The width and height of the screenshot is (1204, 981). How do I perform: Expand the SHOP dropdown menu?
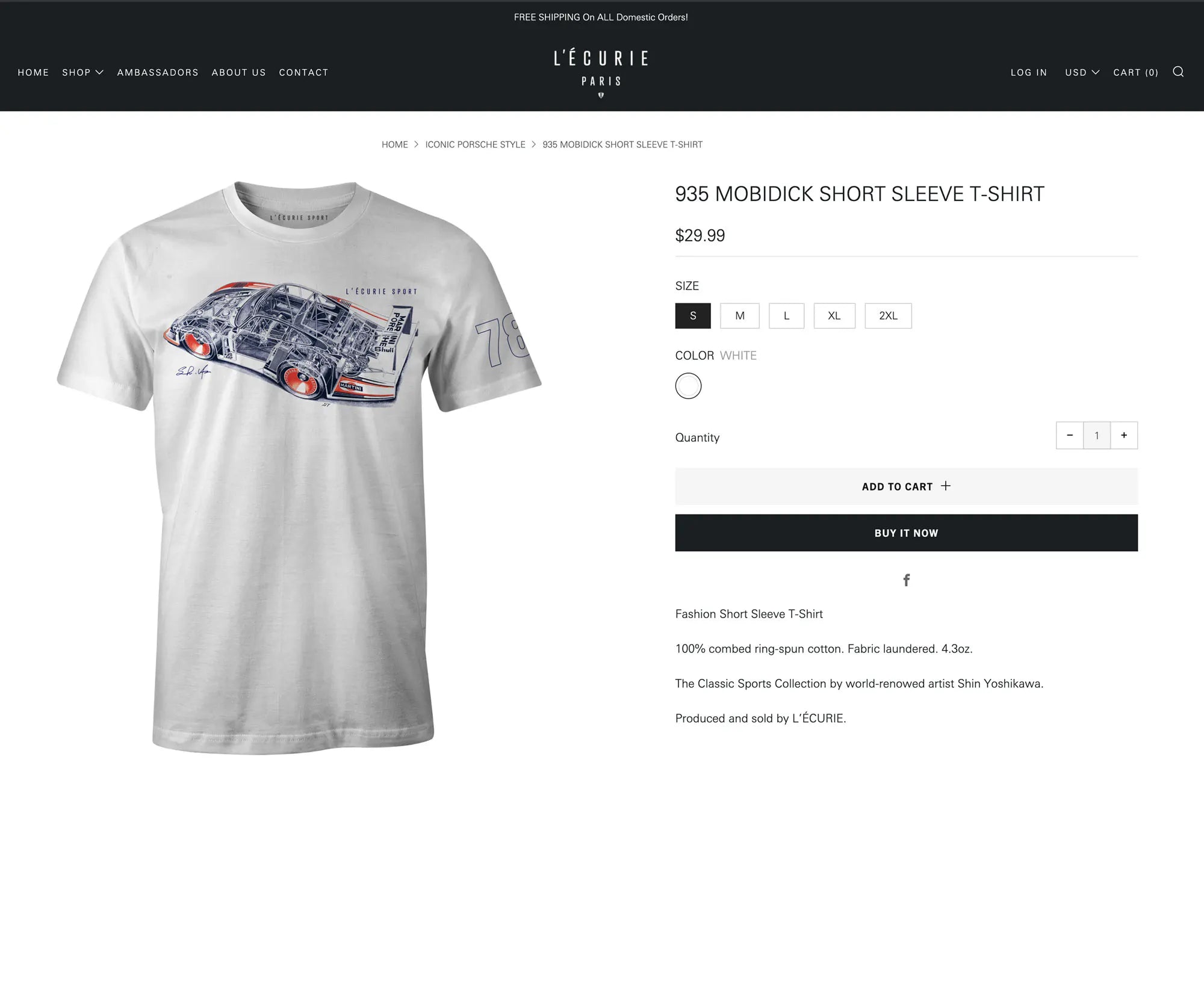[83, 72]
